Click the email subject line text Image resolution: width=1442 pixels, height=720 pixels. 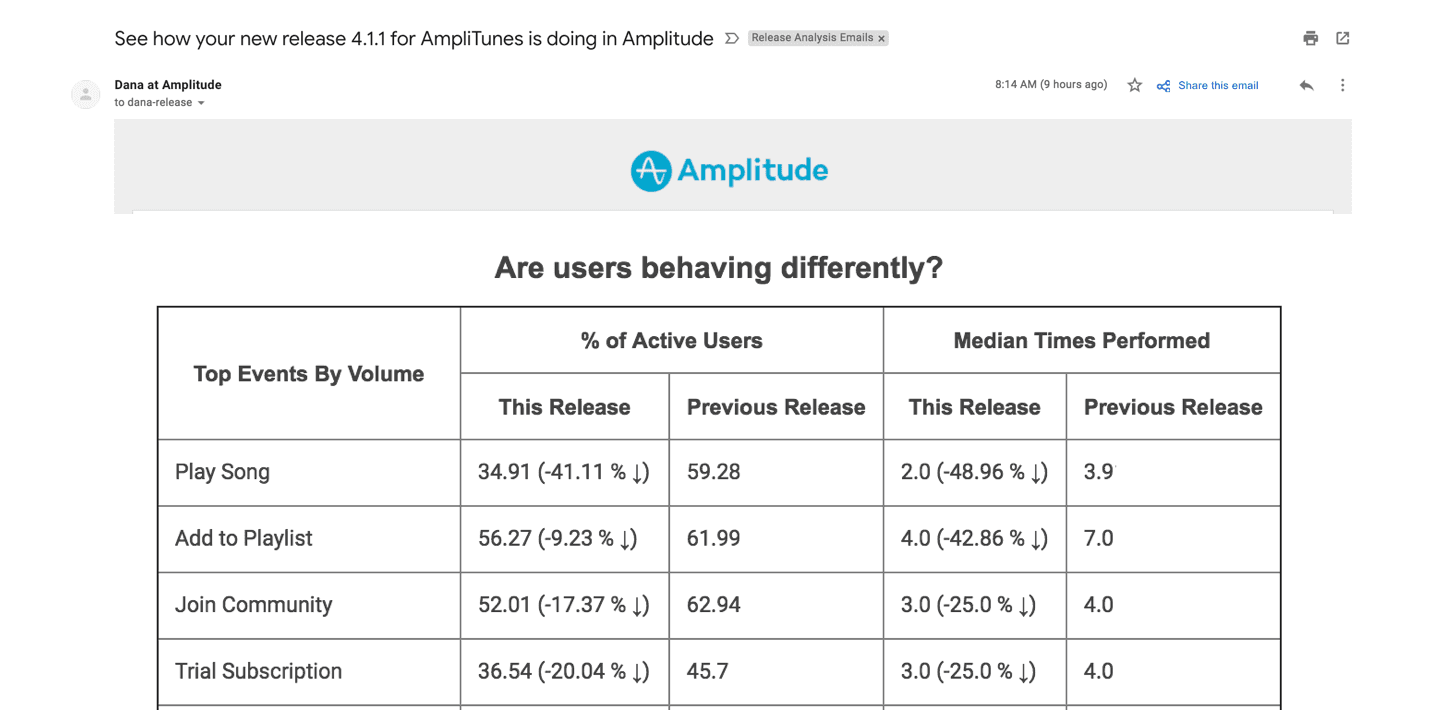coord(414,39)
